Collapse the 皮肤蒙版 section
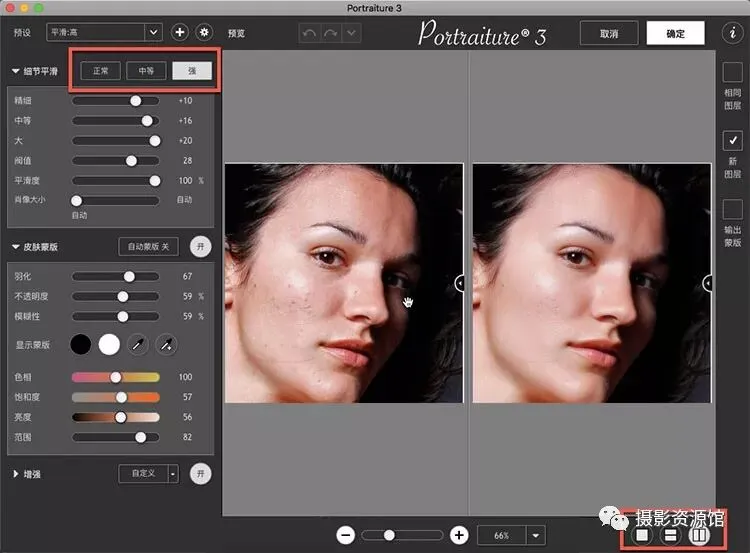This screenshot has height=553, width=750. [16, 247]
